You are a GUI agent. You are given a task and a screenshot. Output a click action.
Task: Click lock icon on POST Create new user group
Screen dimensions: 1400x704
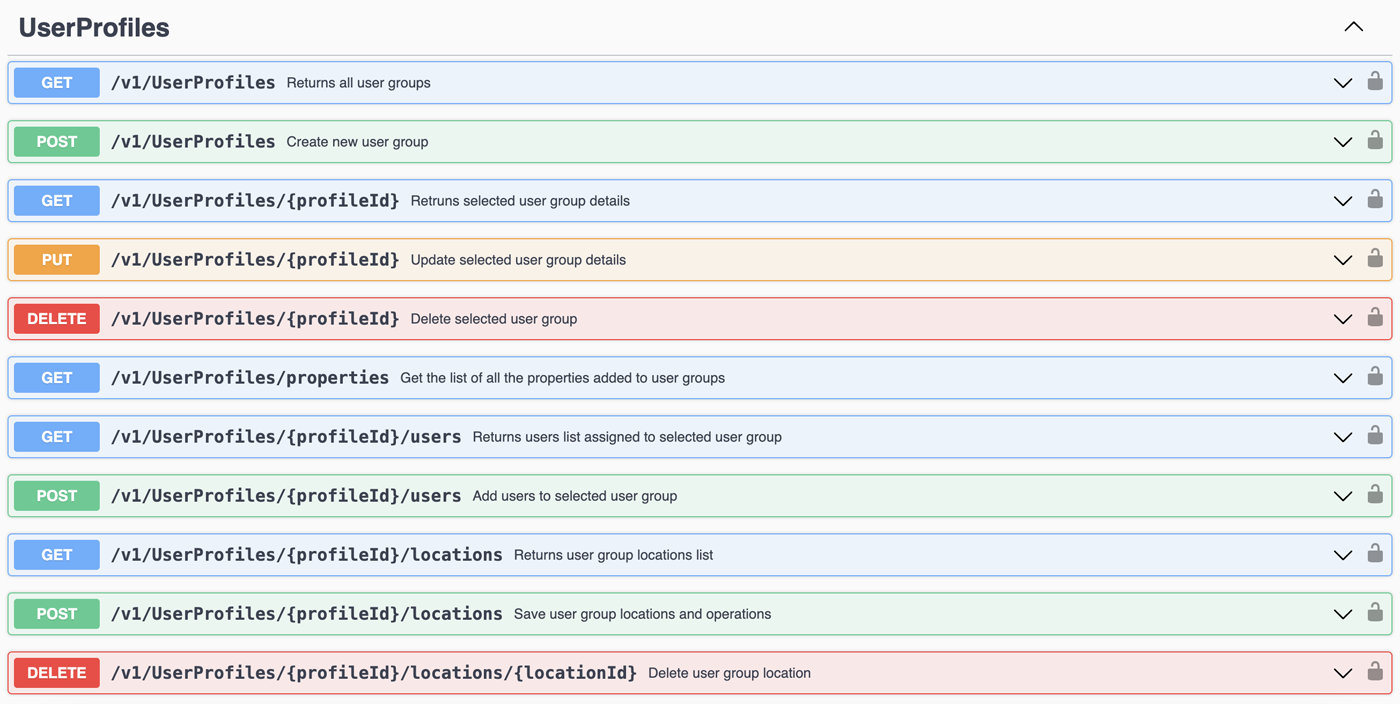(x=1375, y=141)
